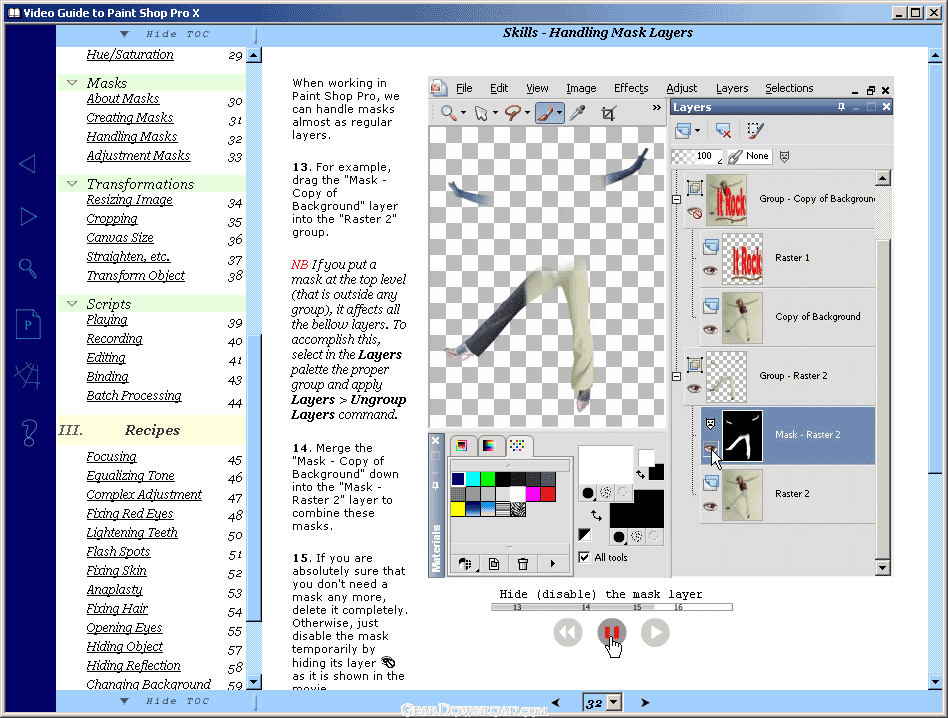Screen dimensions: 948x718
Task: Toggle All tools checkbox
Action: click(584, 557)
